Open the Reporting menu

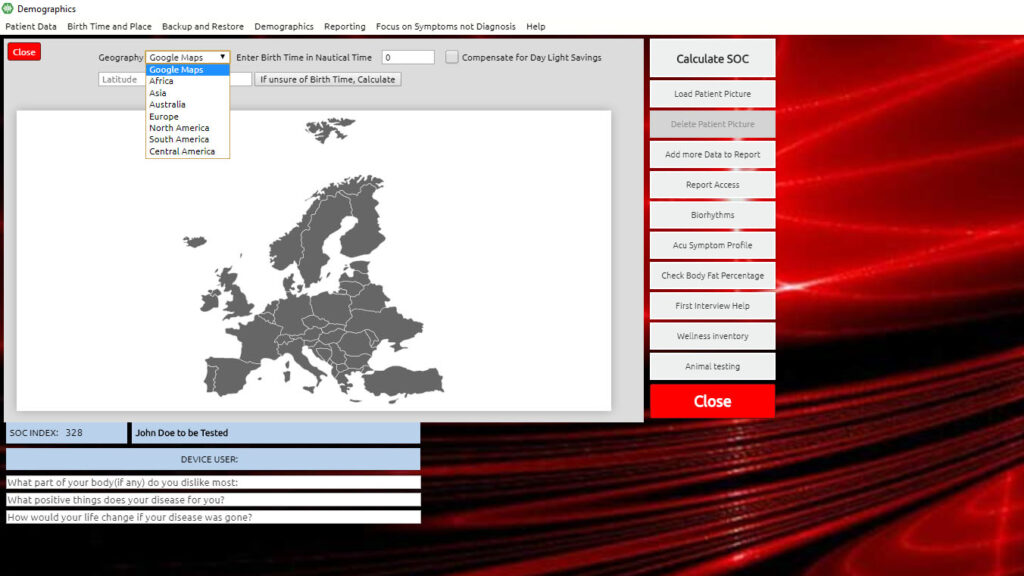pyautogui.click(x=344, y=27)
